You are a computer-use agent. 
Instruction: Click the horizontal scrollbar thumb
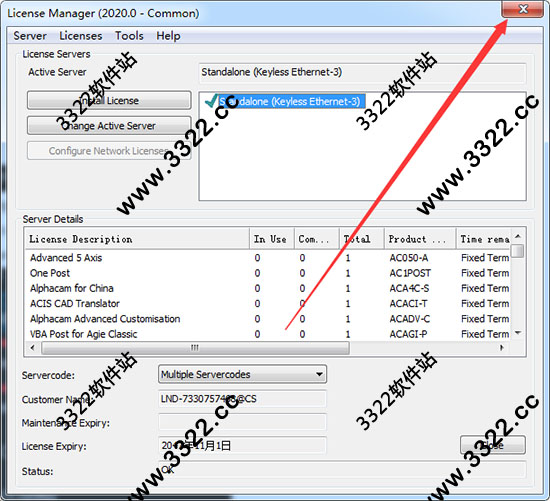click(x=195, y=348)
